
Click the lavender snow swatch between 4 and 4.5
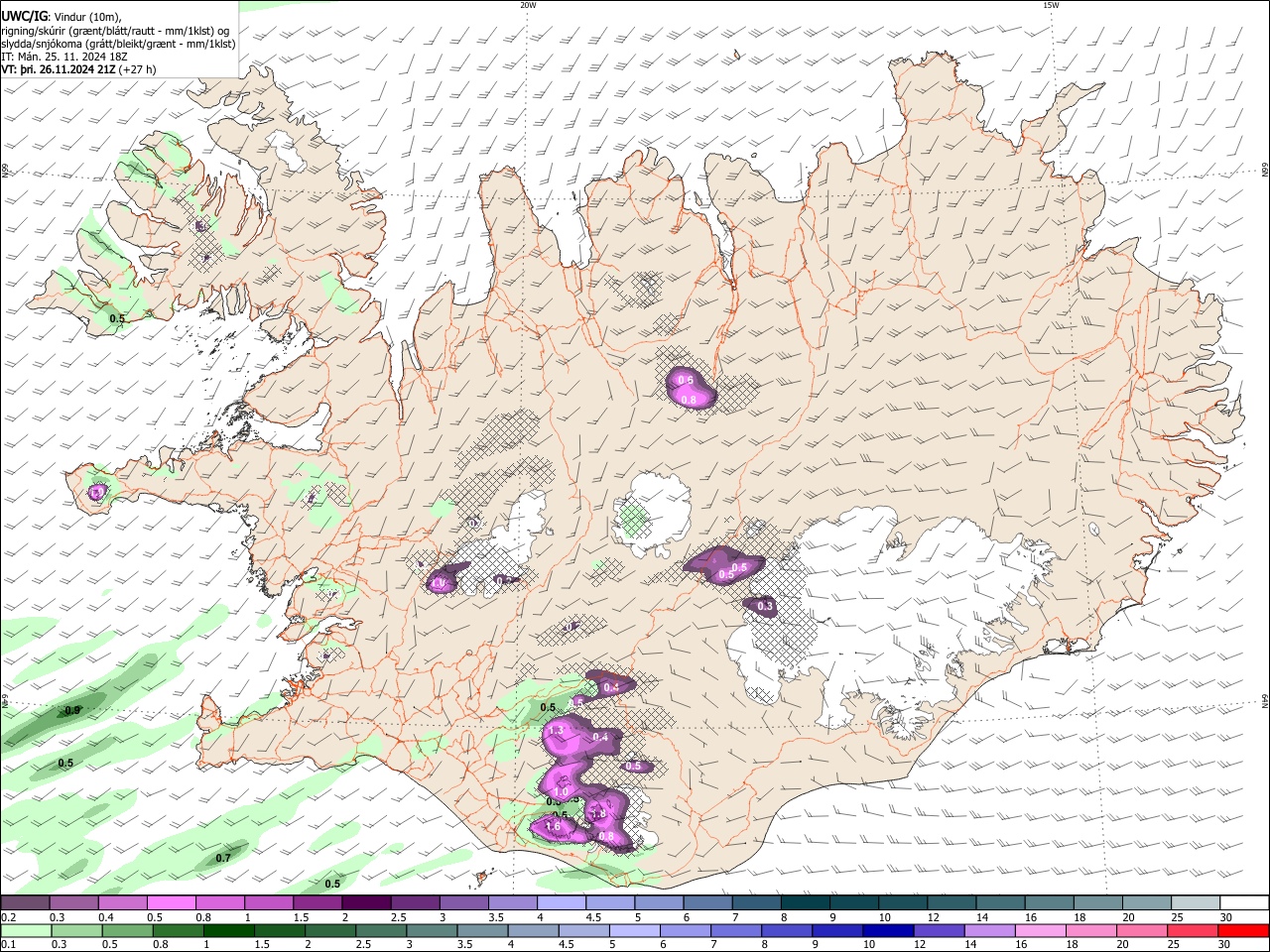561,903
